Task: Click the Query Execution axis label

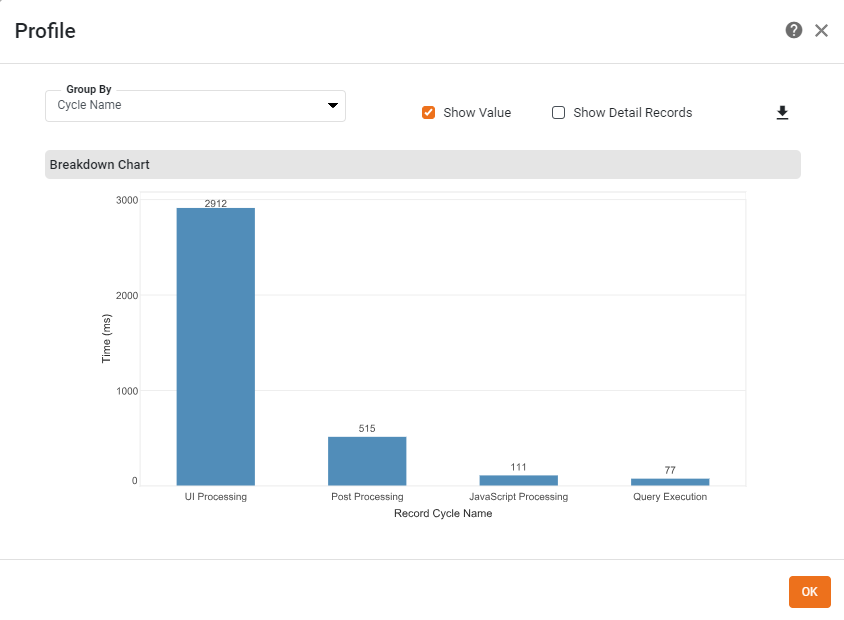Action: pos(669,497)
